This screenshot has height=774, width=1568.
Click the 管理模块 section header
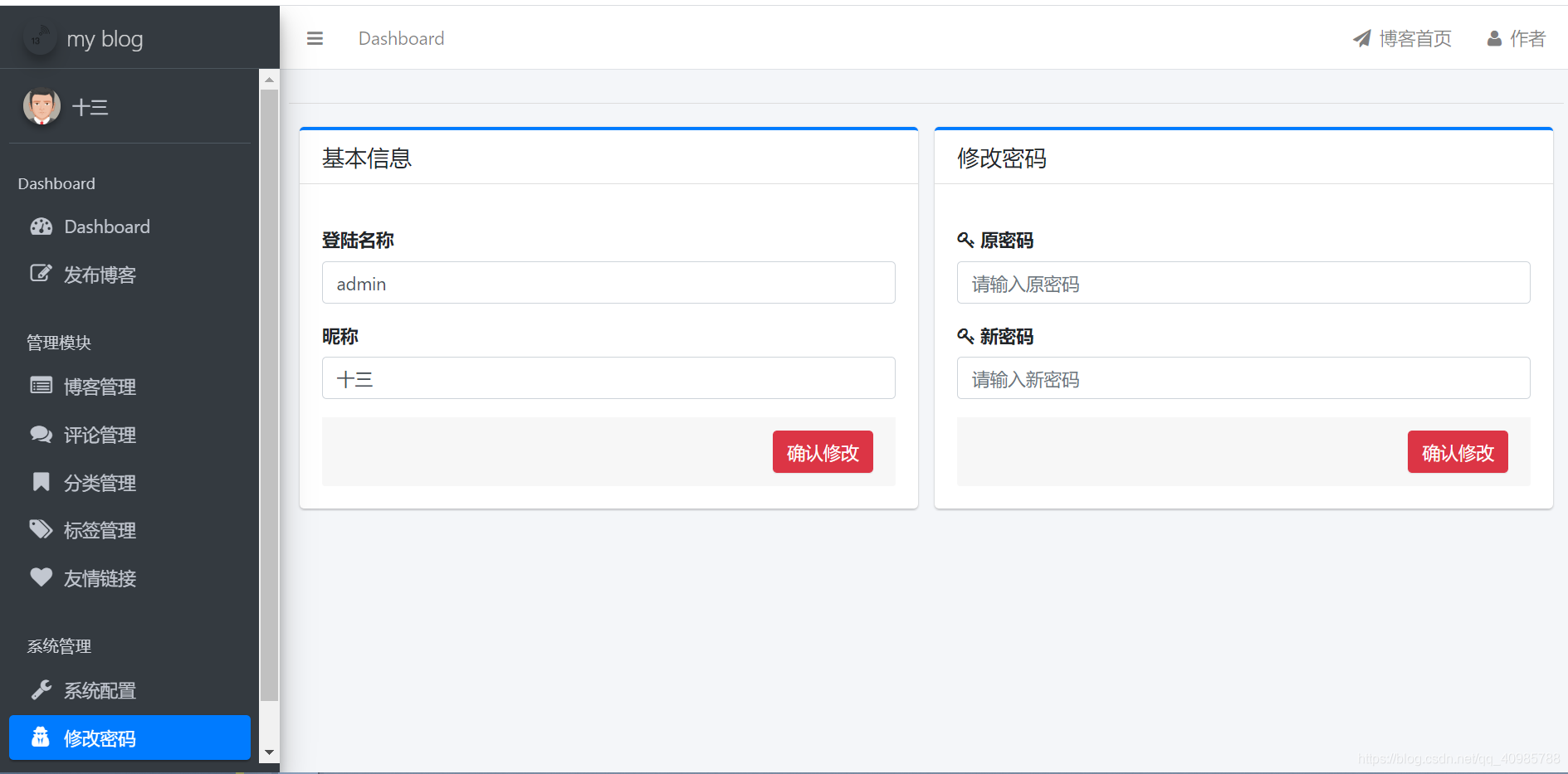coord(59,342)
